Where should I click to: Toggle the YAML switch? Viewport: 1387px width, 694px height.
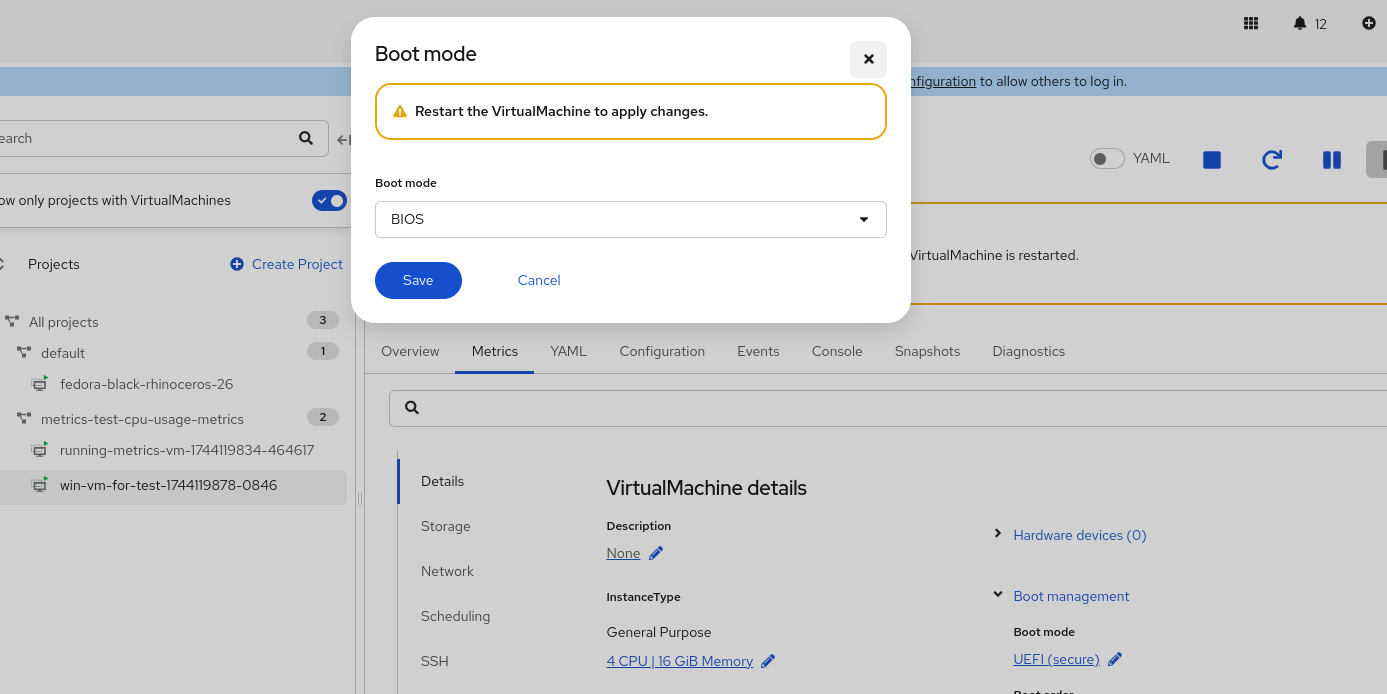click(x=1107, y=159)
